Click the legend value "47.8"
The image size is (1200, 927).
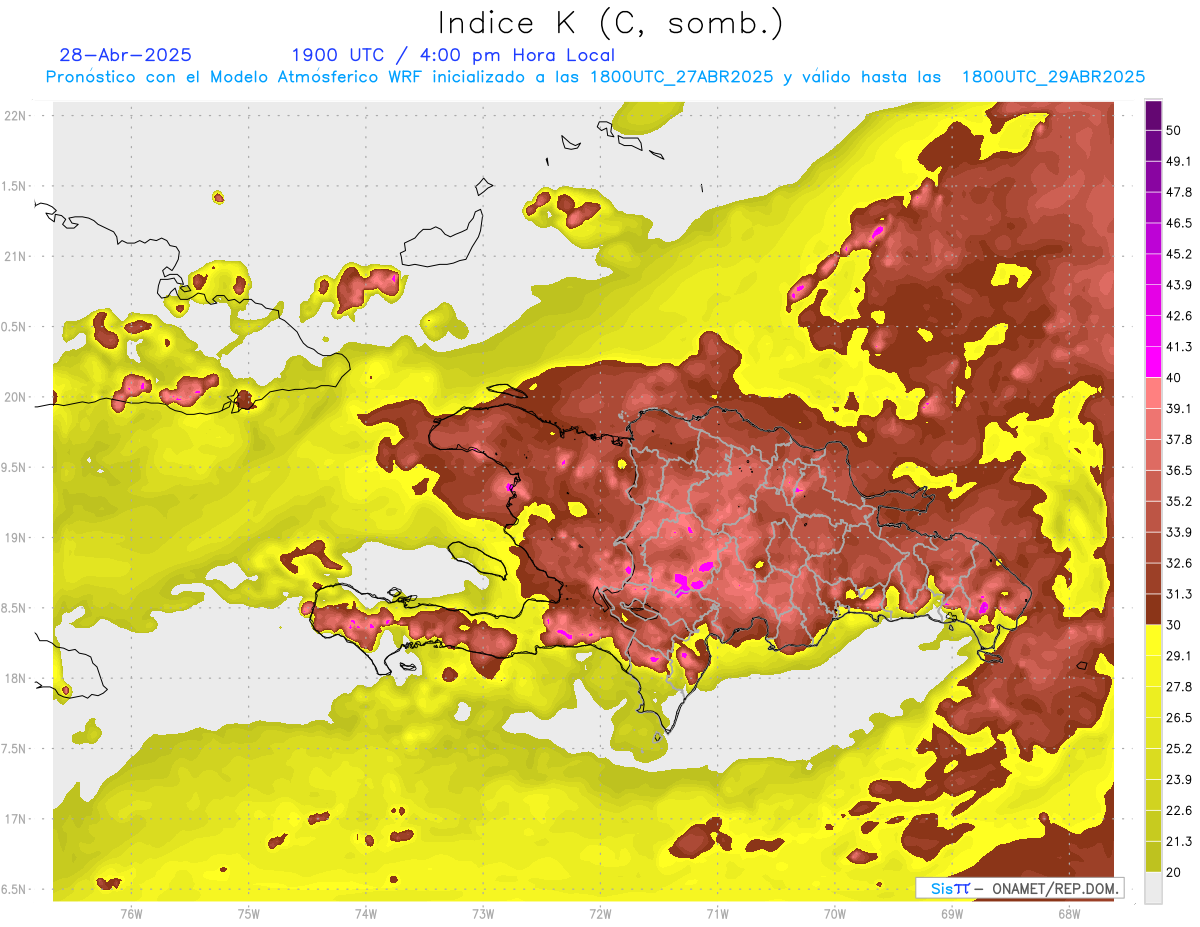pos(1178,192)
